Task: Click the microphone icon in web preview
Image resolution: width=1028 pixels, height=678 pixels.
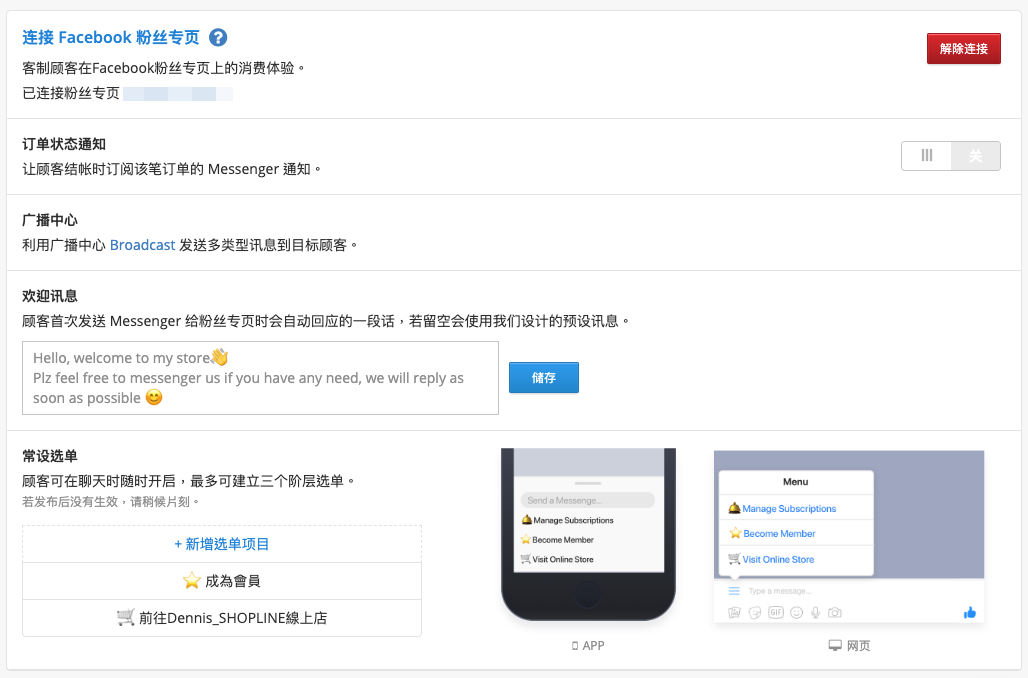Action: point(816,612)
